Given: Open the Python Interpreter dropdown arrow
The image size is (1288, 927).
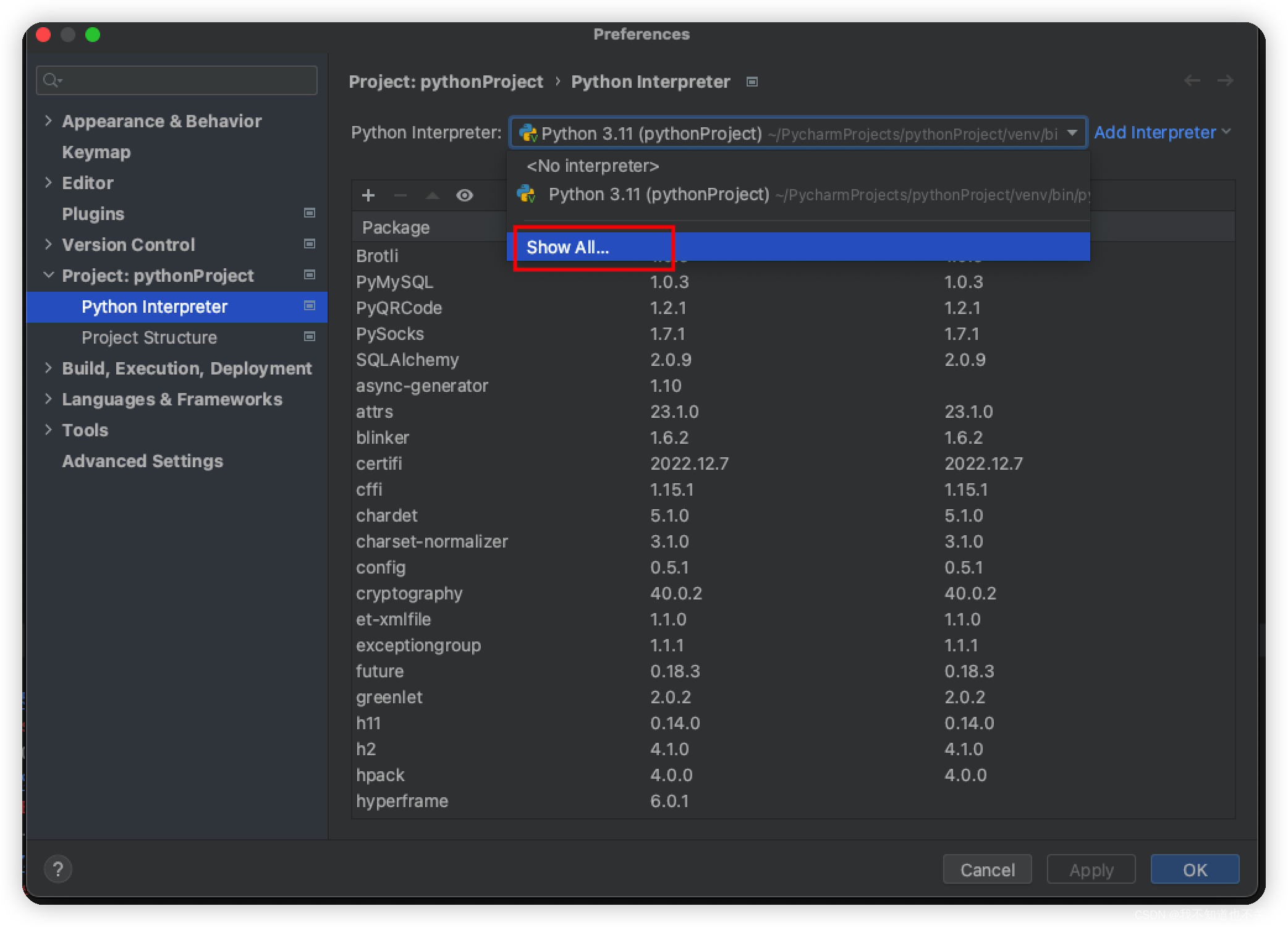Looking at the screenshot, I should click(x=1072, y=133).
